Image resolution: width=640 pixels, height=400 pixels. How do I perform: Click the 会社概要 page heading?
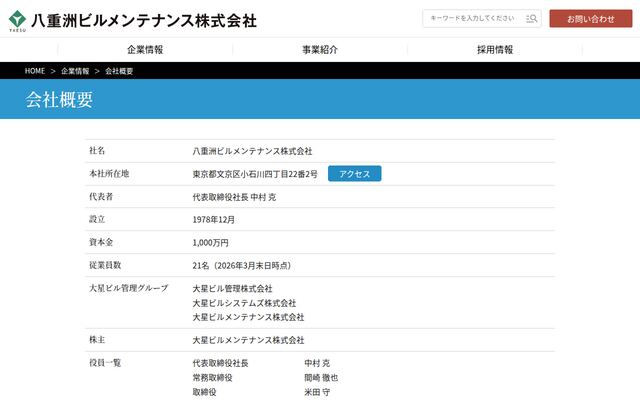59,100
